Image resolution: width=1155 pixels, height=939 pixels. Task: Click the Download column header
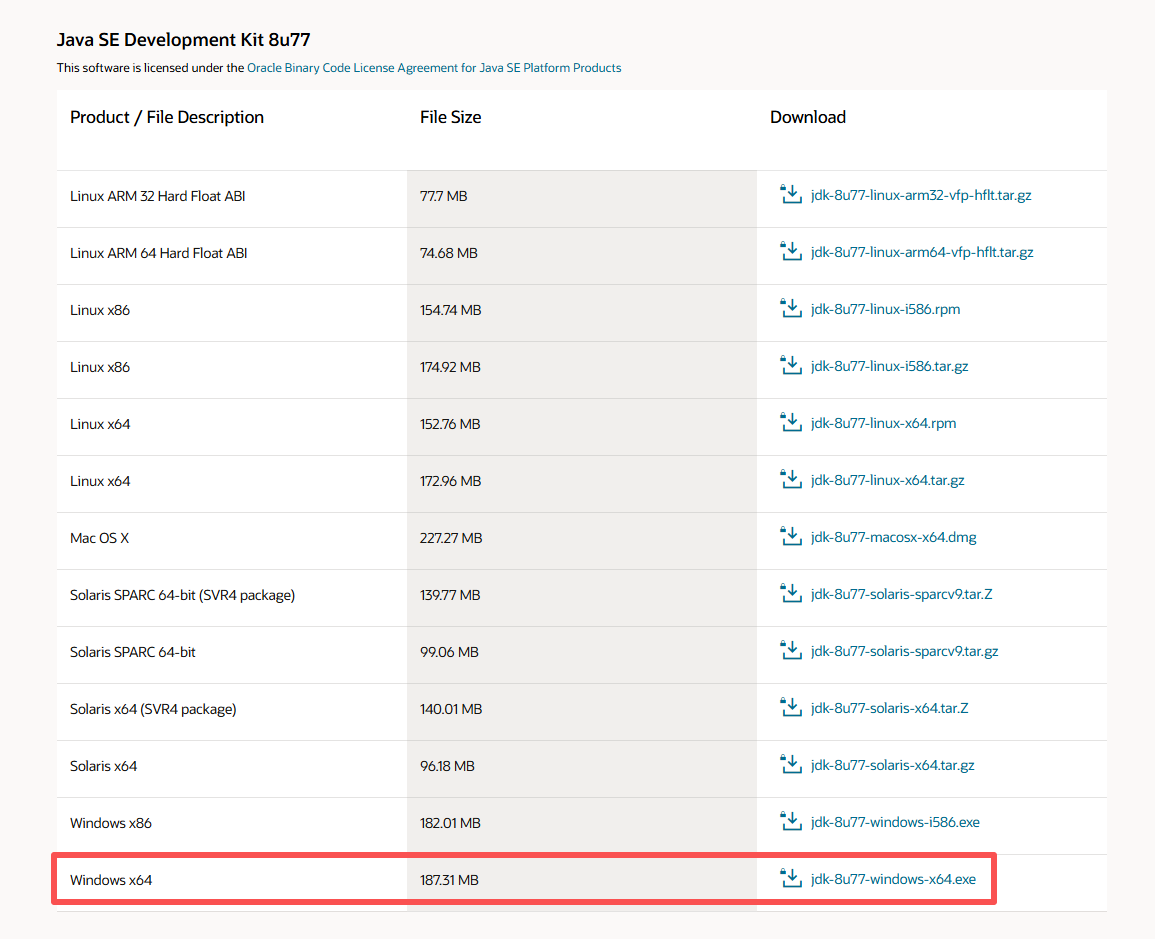point(807,117)
